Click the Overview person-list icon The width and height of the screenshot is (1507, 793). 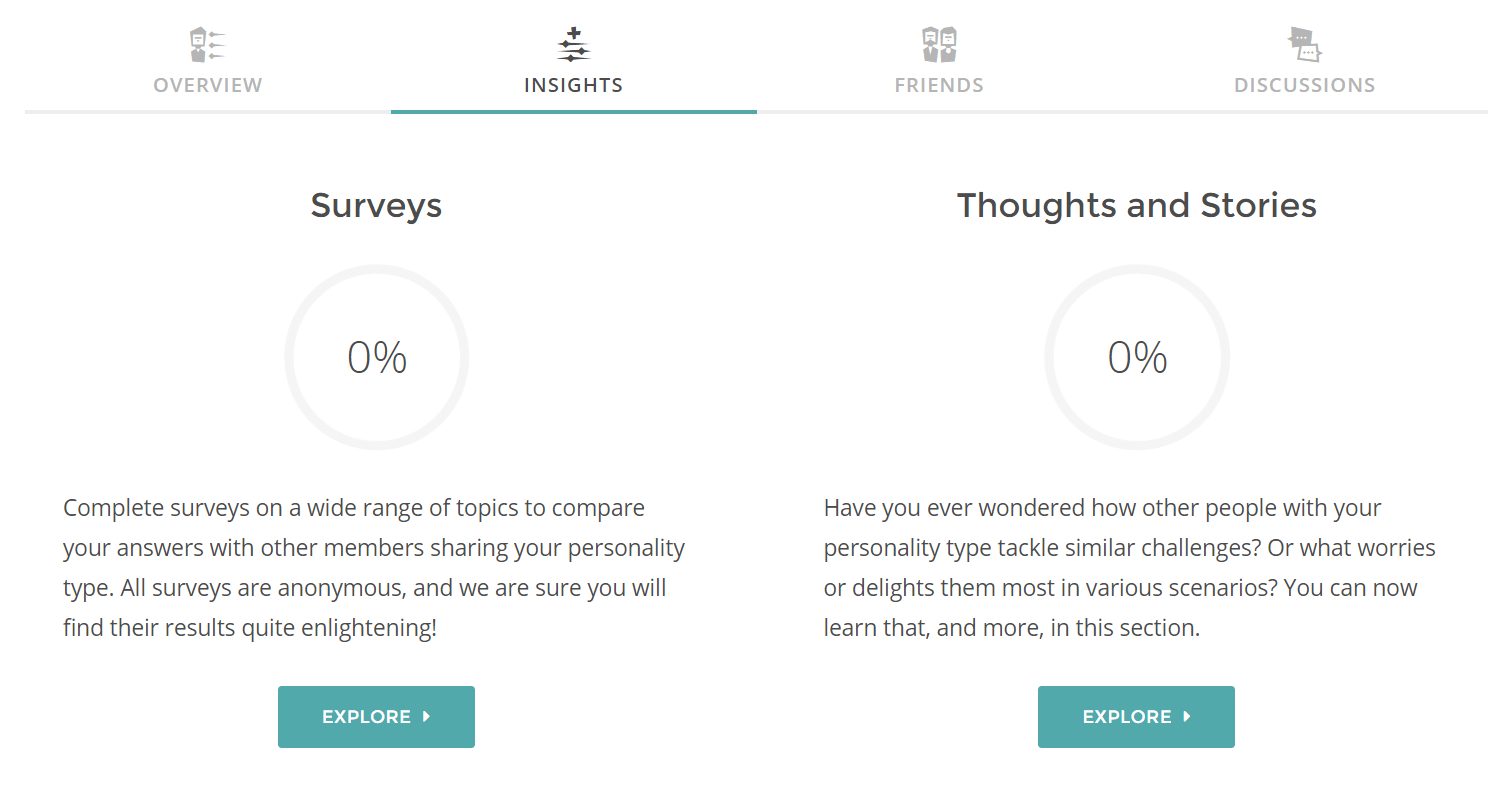(208, 45)
